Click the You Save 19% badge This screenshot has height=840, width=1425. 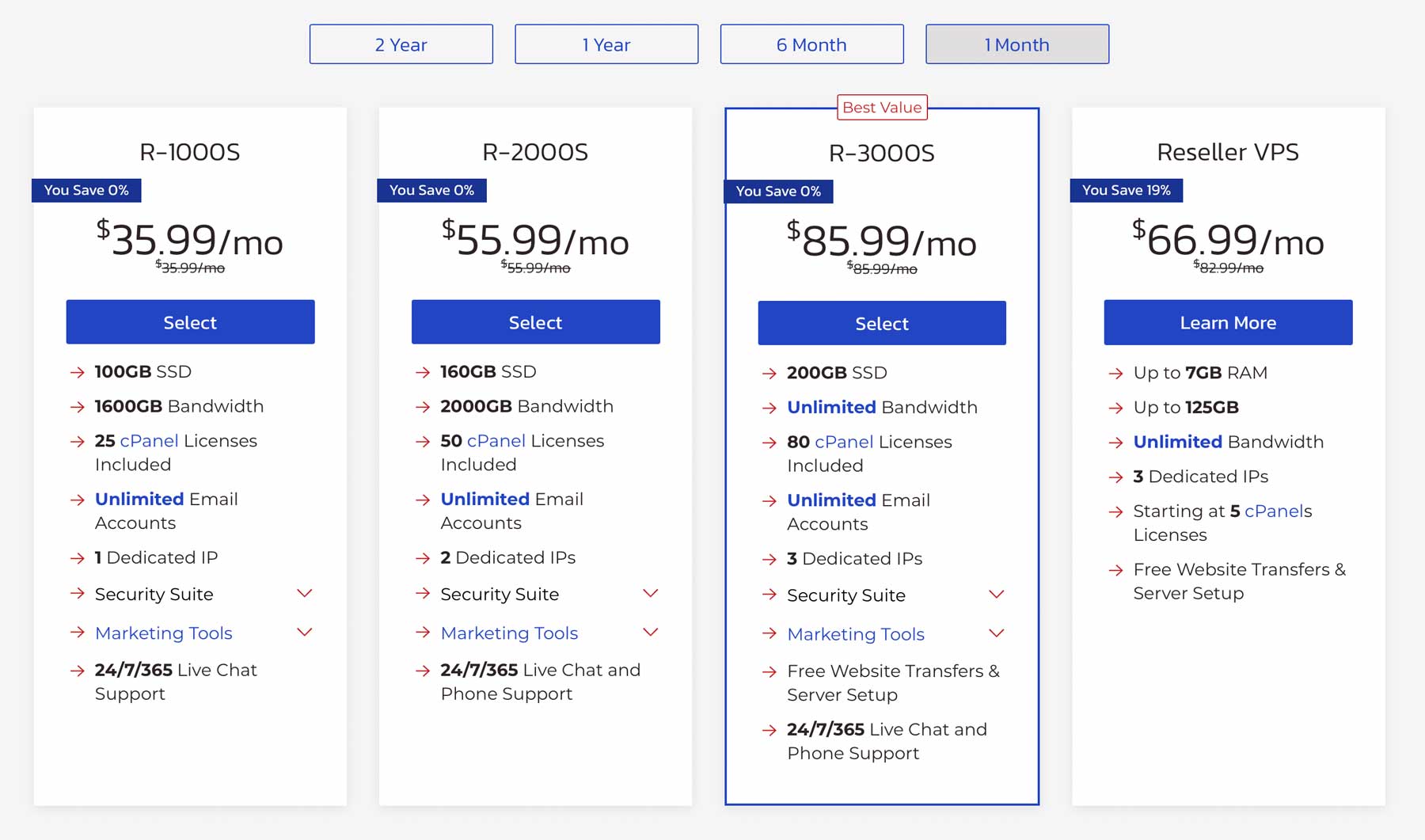click(x=1126, y=190)
